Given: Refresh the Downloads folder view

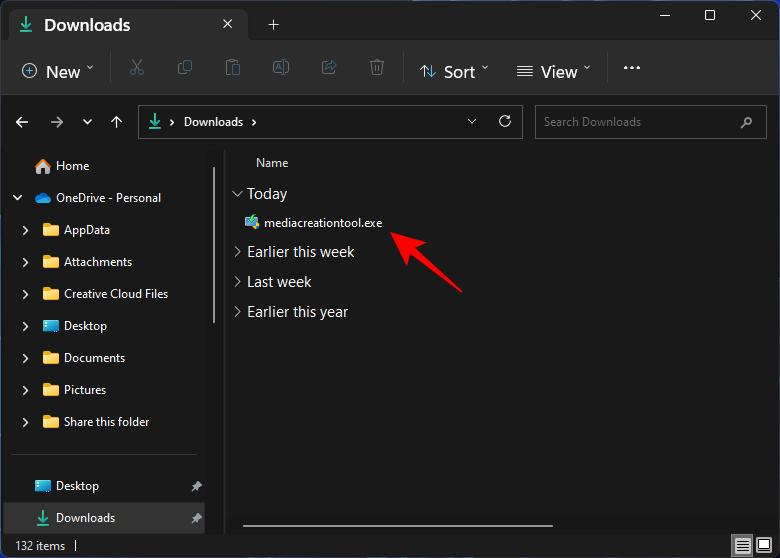Looking at the screenshot, I should point(505,122).
